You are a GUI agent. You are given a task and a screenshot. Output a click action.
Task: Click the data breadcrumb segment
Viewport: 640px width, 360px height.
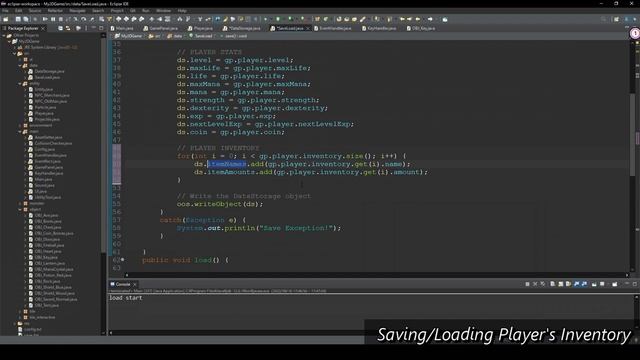pyautogui.click(x=175, y=36)
